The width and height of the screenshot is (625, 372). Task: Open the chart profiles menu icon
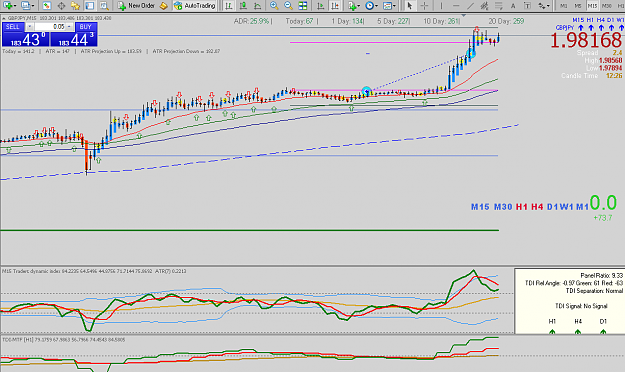pos(26,6)
